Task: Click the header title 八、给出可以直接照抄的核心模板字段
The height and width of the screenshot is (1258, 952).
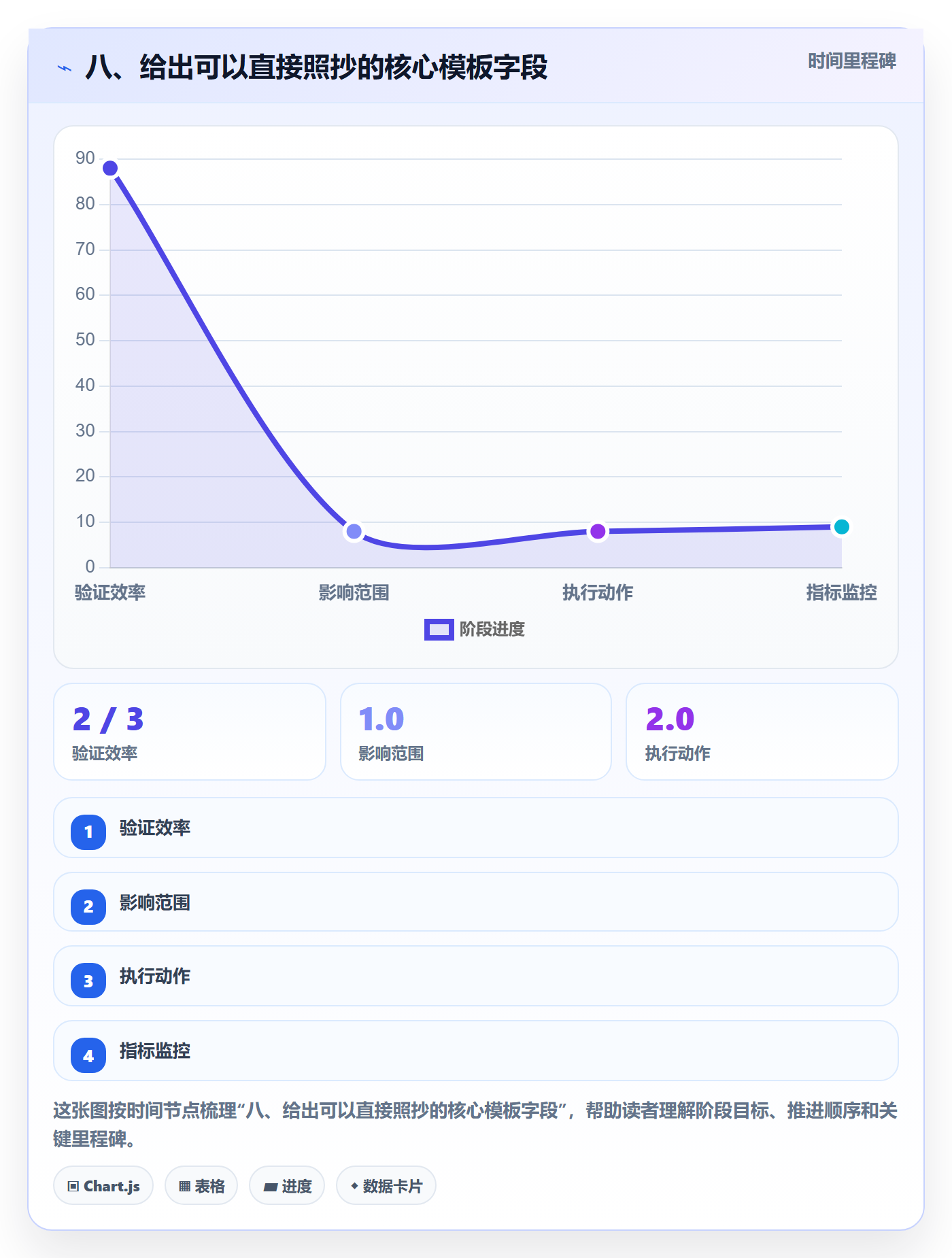Action: coord(317,67)
